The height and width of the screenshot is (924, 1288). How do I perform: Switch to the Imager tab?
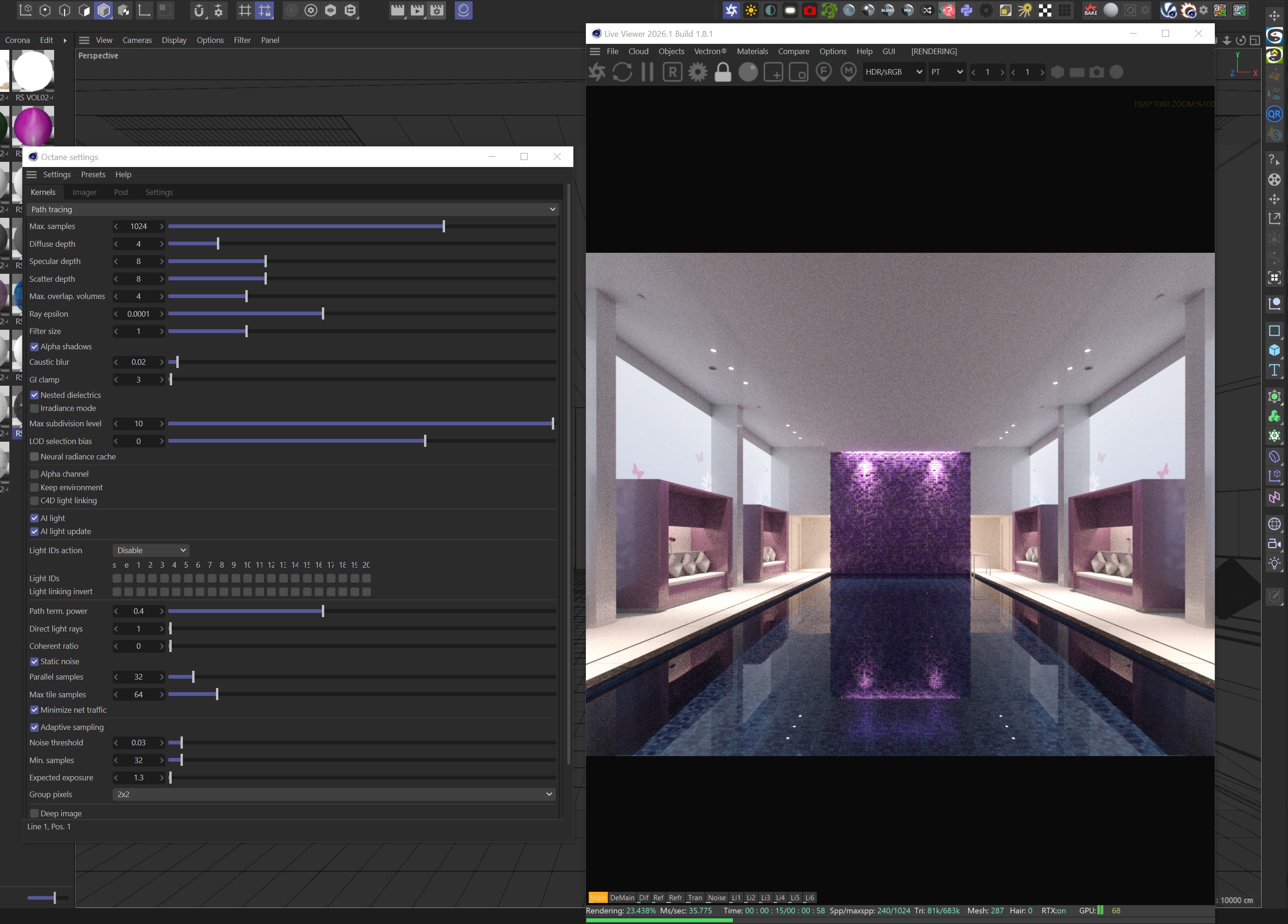(x=84, y=193)
